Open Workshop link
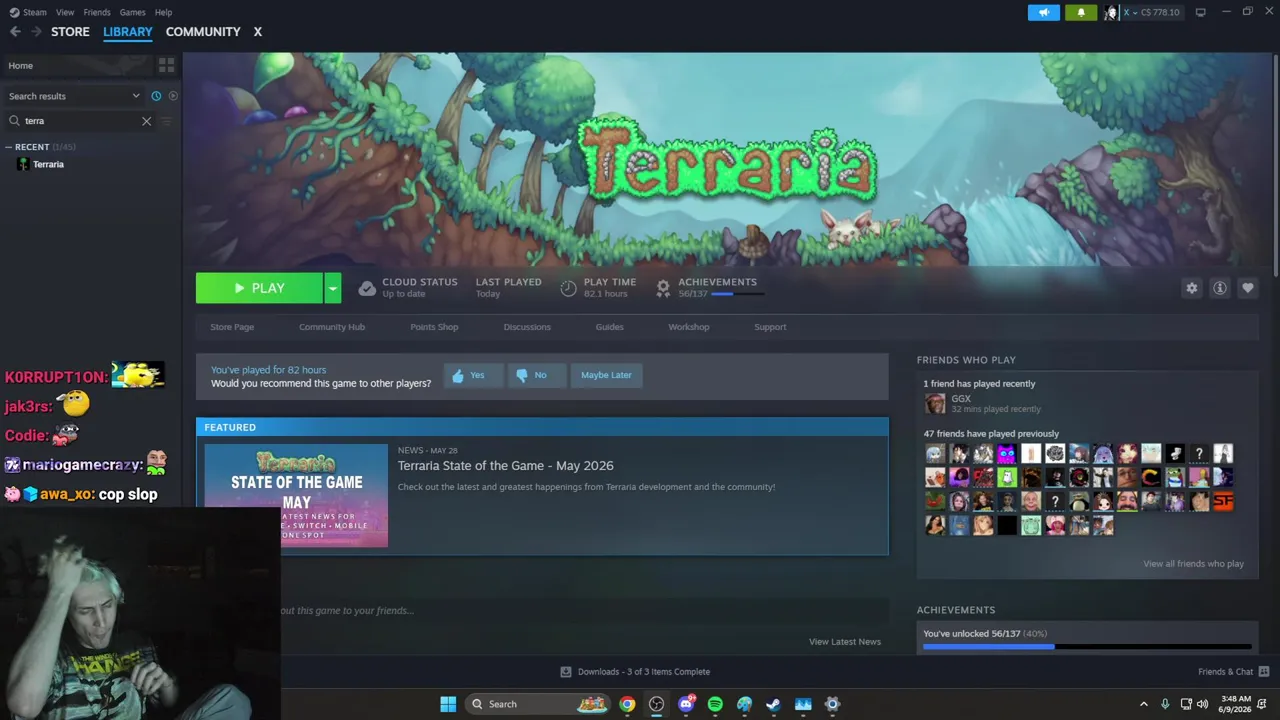 (x=689, y=327)
